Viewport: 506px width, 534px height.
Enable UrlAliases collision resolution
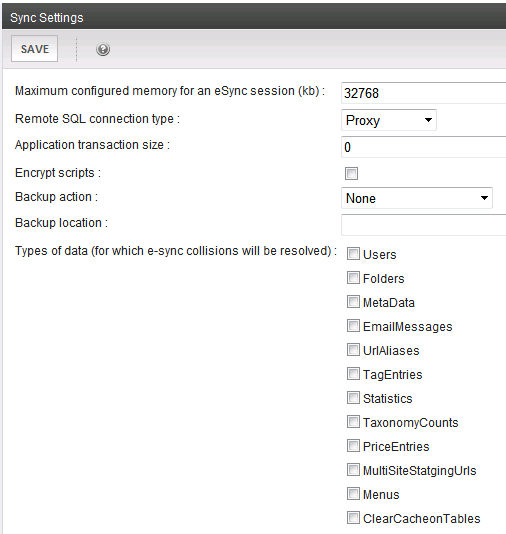[x=353, y=350]
